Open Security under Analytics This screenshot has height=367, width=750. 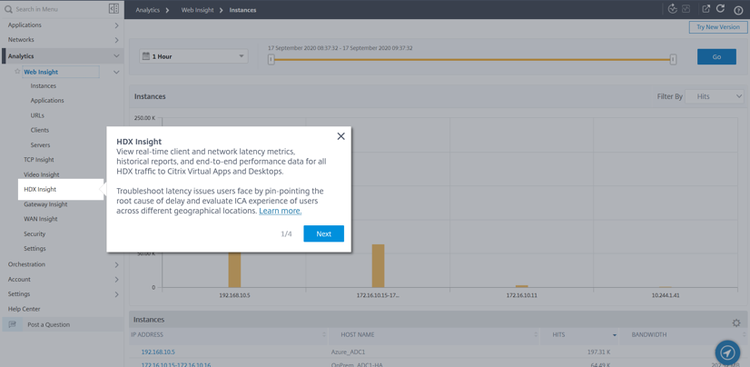(34, 234)
